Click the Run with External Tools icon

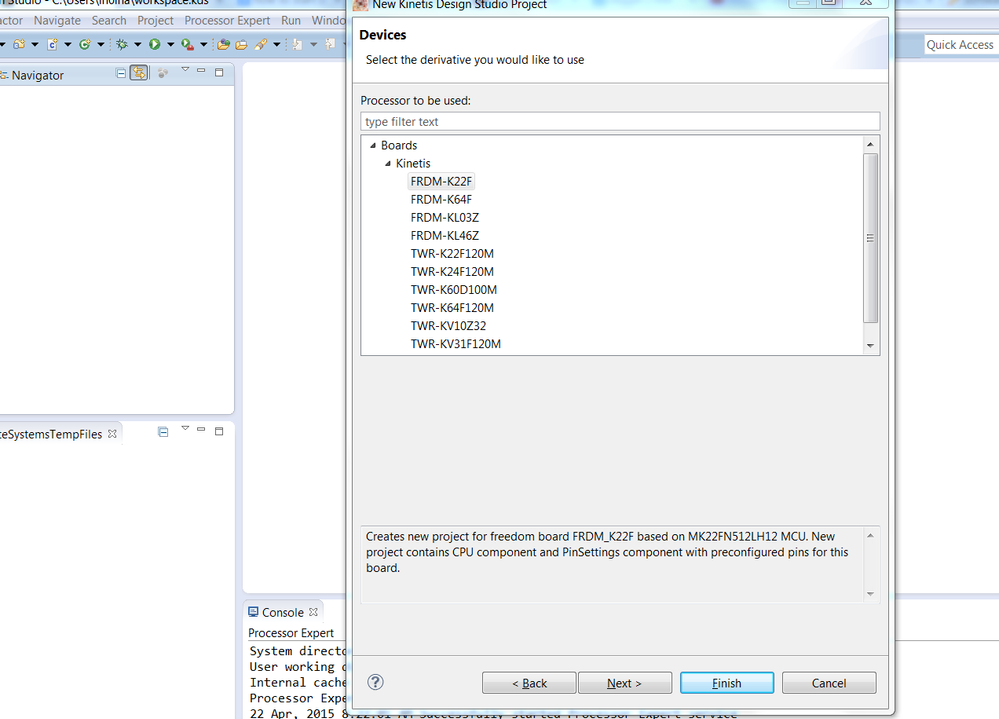187,44
